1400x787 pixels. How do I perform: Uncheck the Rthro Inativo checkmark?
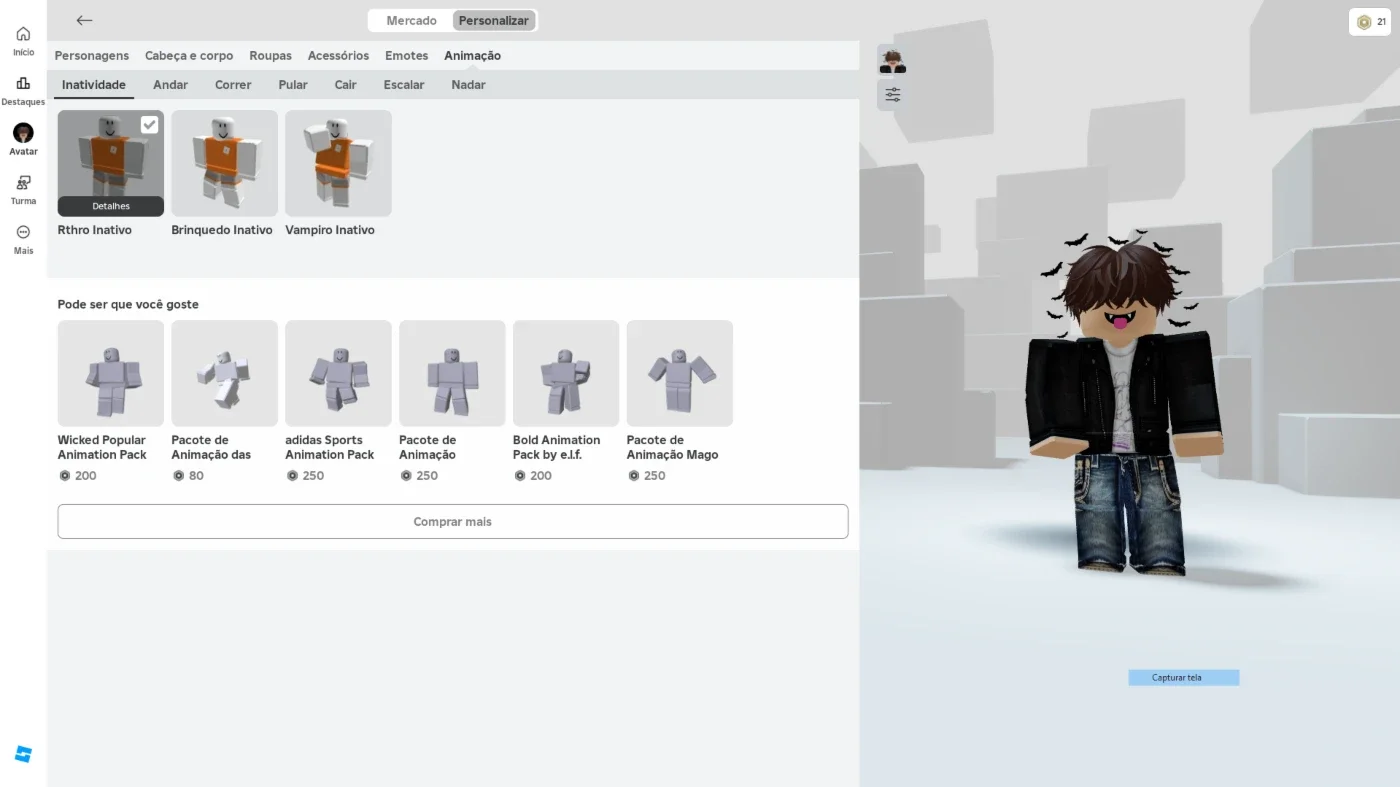(x=149, y=124)
